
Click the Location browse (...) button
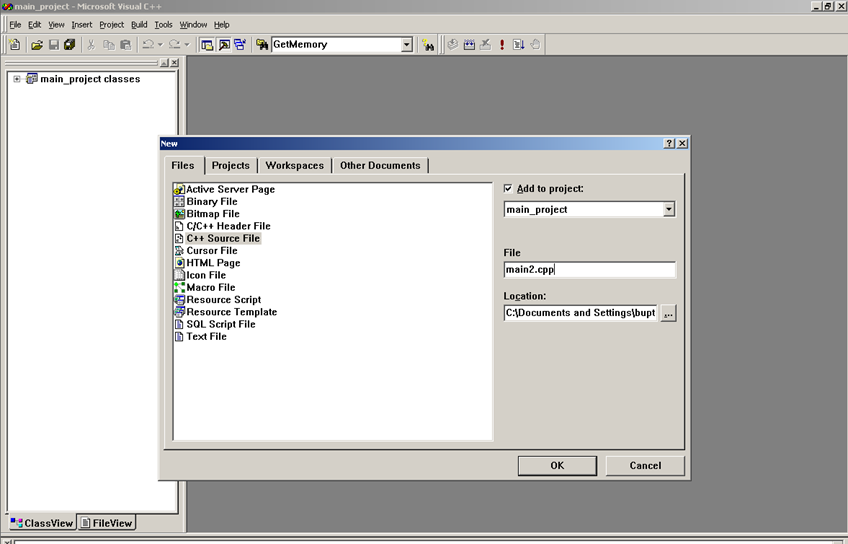pyautogui.click(x=668, y=313)
